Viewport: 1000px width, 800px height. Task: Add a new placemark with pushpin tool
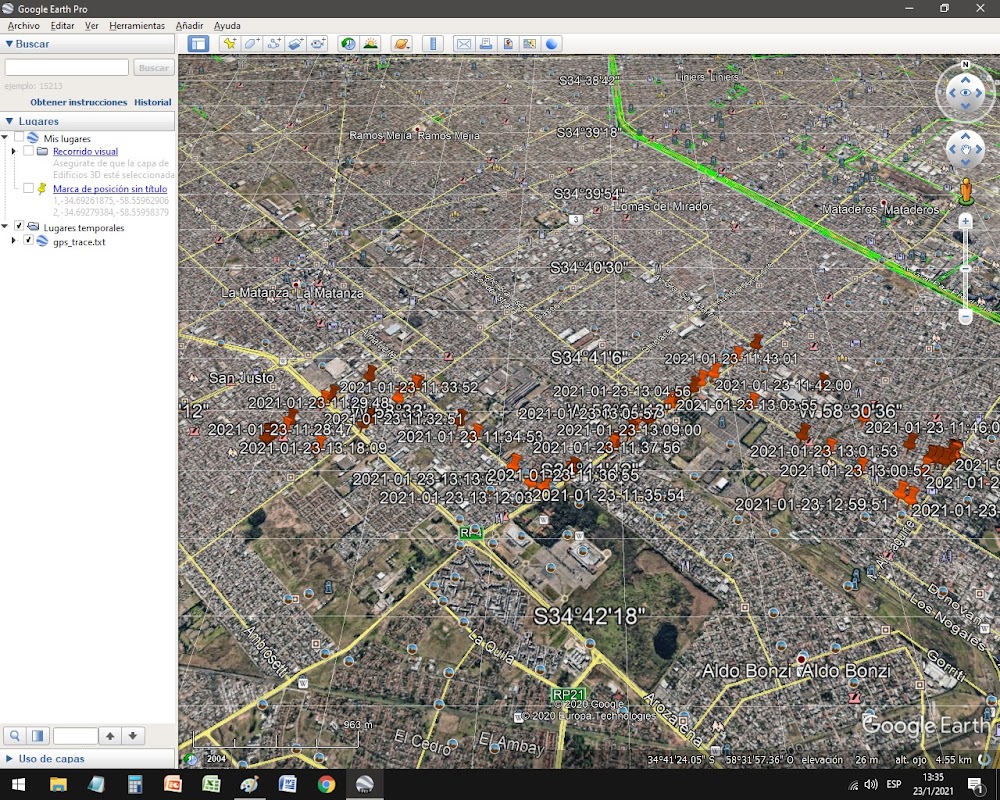click(x=230, y=44)
